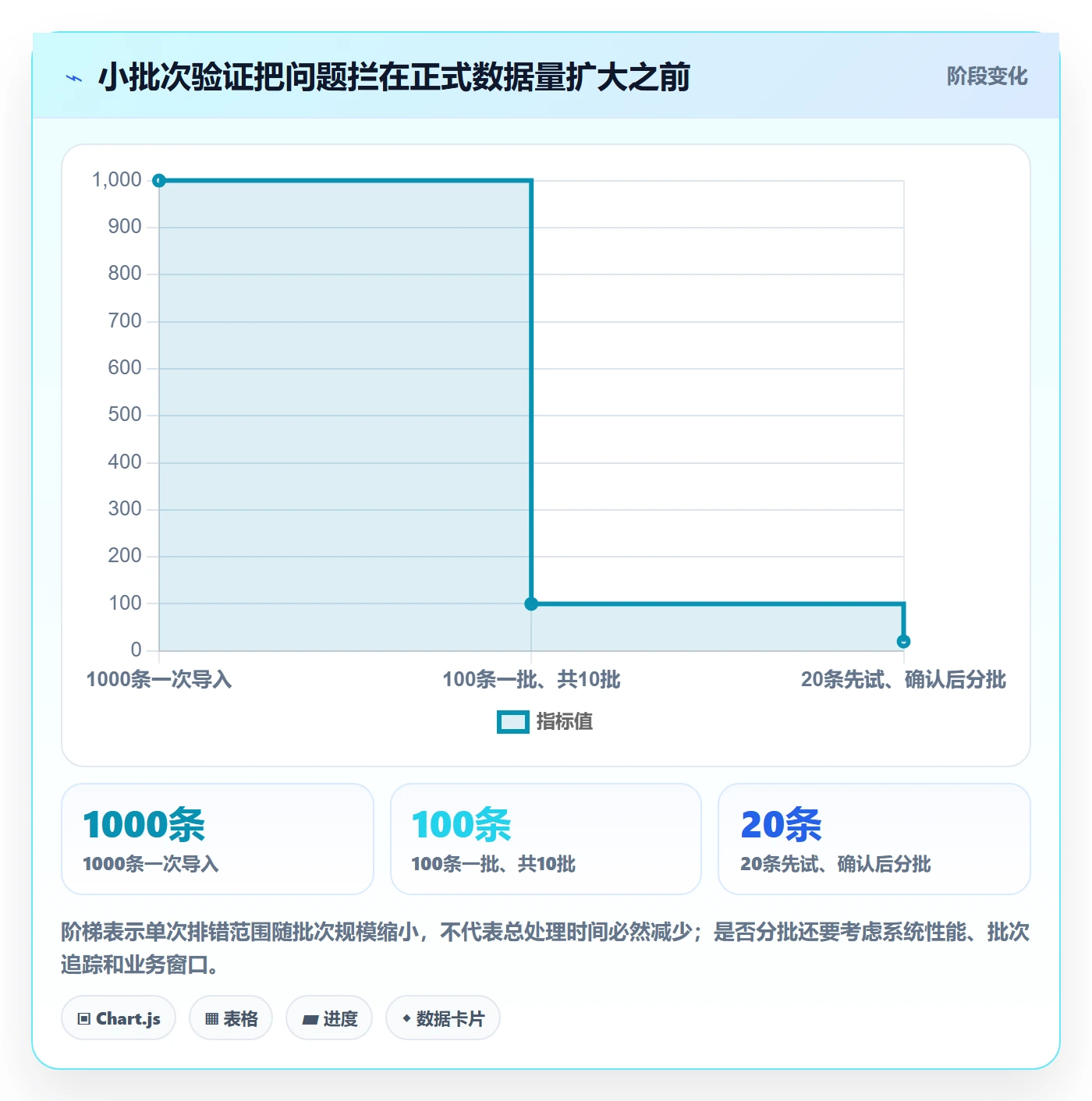The height and width of the screenshot is (1101, 1092).
Task: Click the 表格 tag chip
Action: [x=231, y=1018]
